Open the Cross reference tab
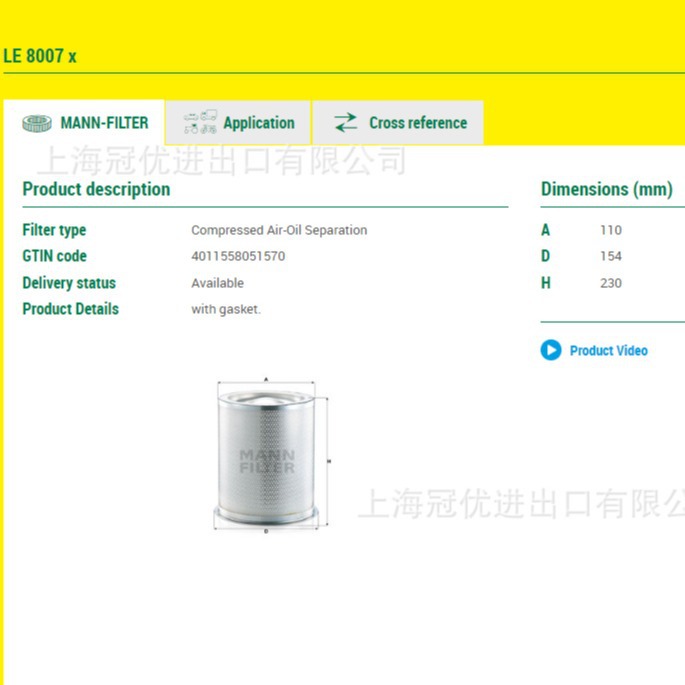The image size is (685, 685). [x=398, y=123]
